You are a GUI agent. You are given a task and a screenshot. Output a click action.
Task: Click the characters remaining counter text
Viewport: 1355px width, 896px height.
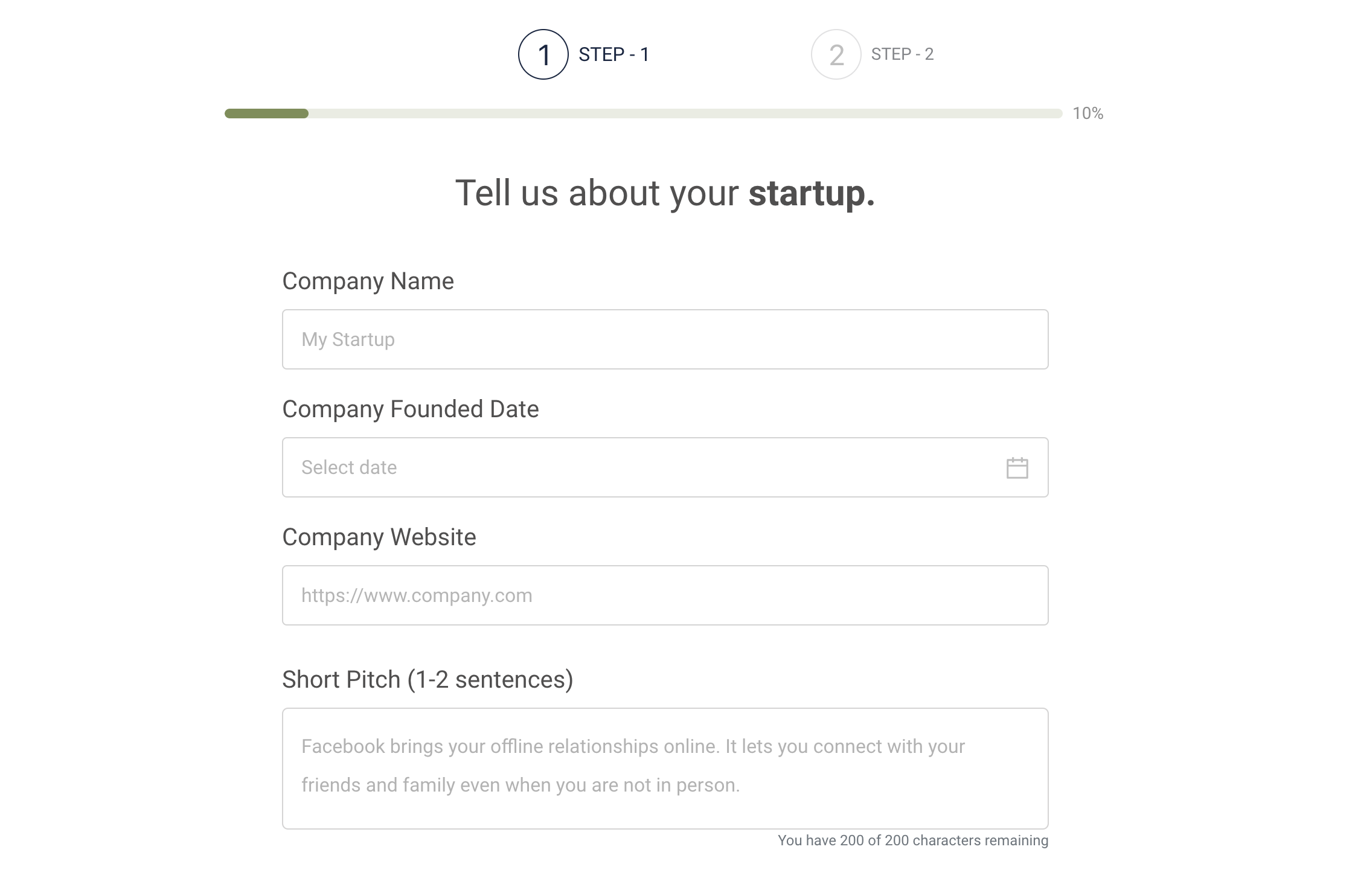(912, 840)
